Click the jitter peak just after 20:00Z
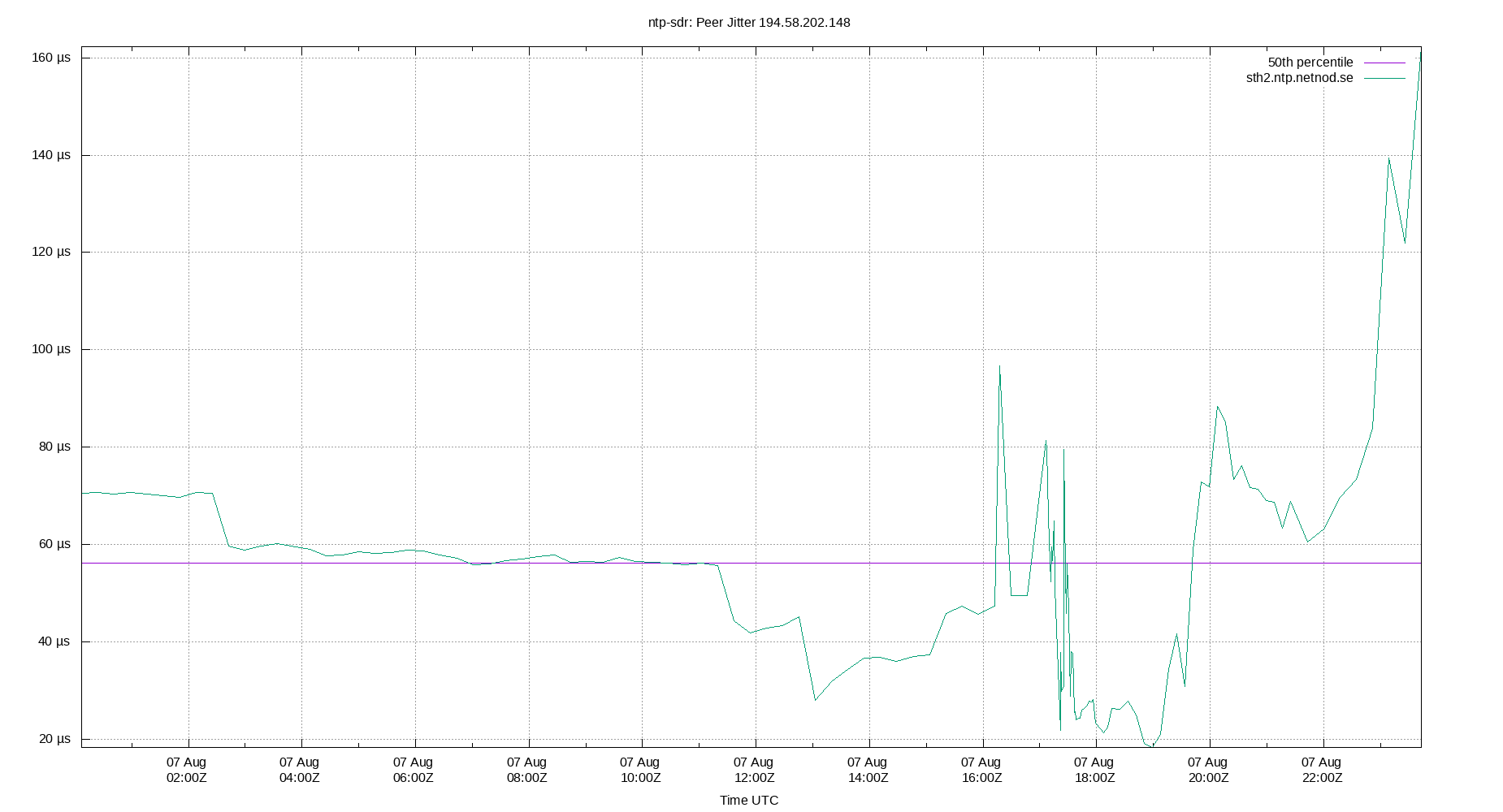Viewport: 1503px width, 812px height. point(1217,407)
